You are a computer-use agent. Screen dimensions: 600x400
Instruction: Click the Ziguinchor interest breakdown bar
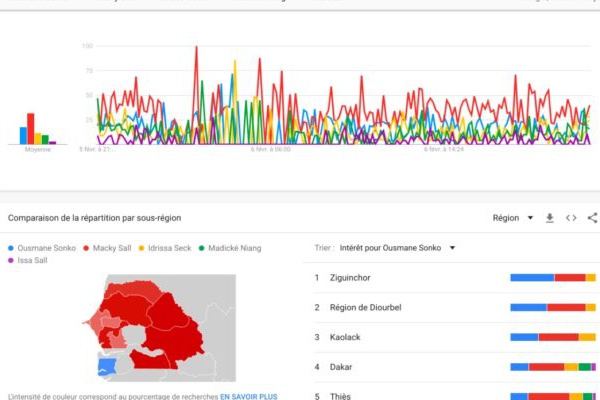coord(553,278)
